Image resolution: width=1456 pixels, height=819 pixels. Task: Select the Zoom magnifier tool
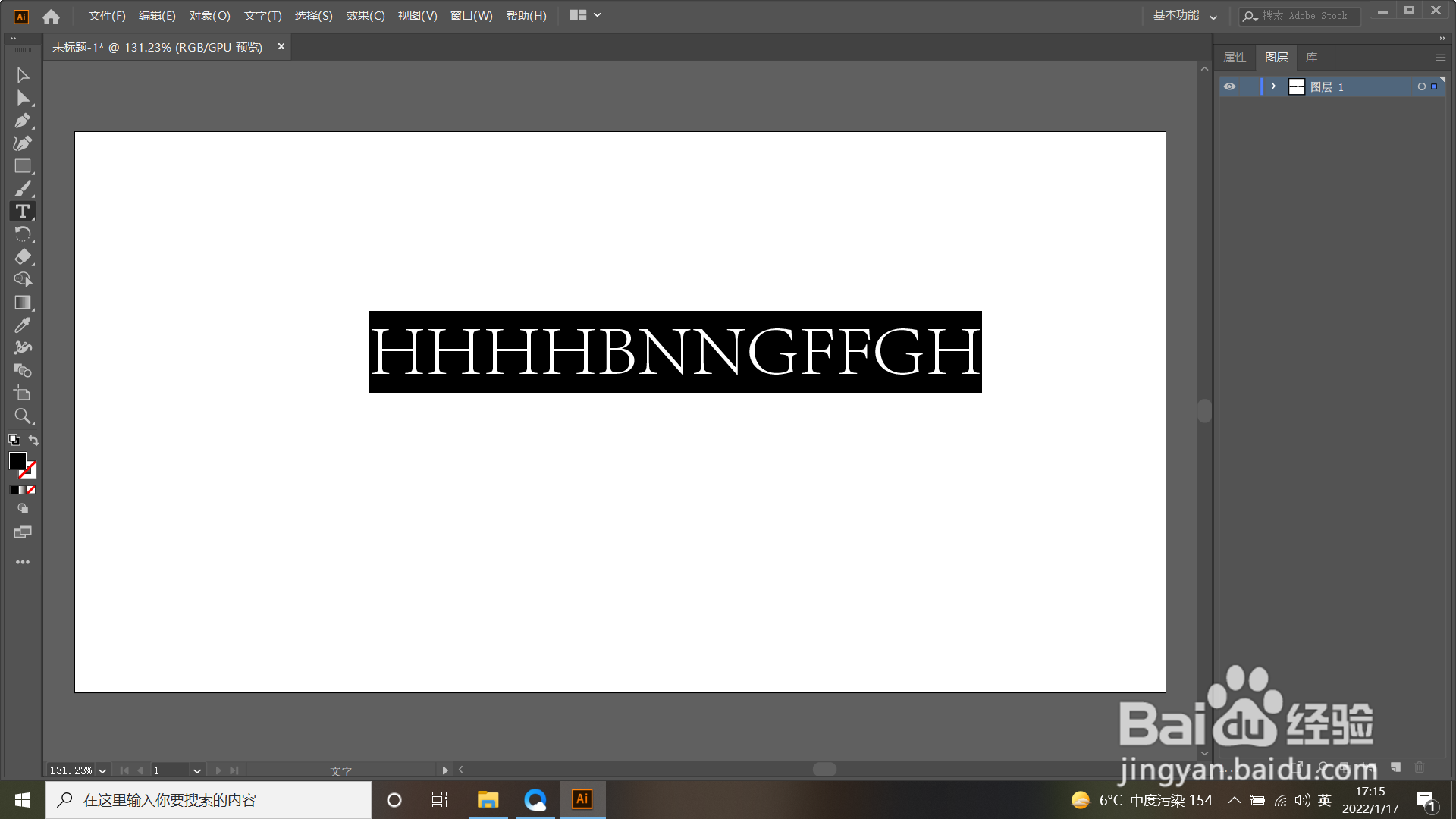pyautogui.click(x=22, y=416)
